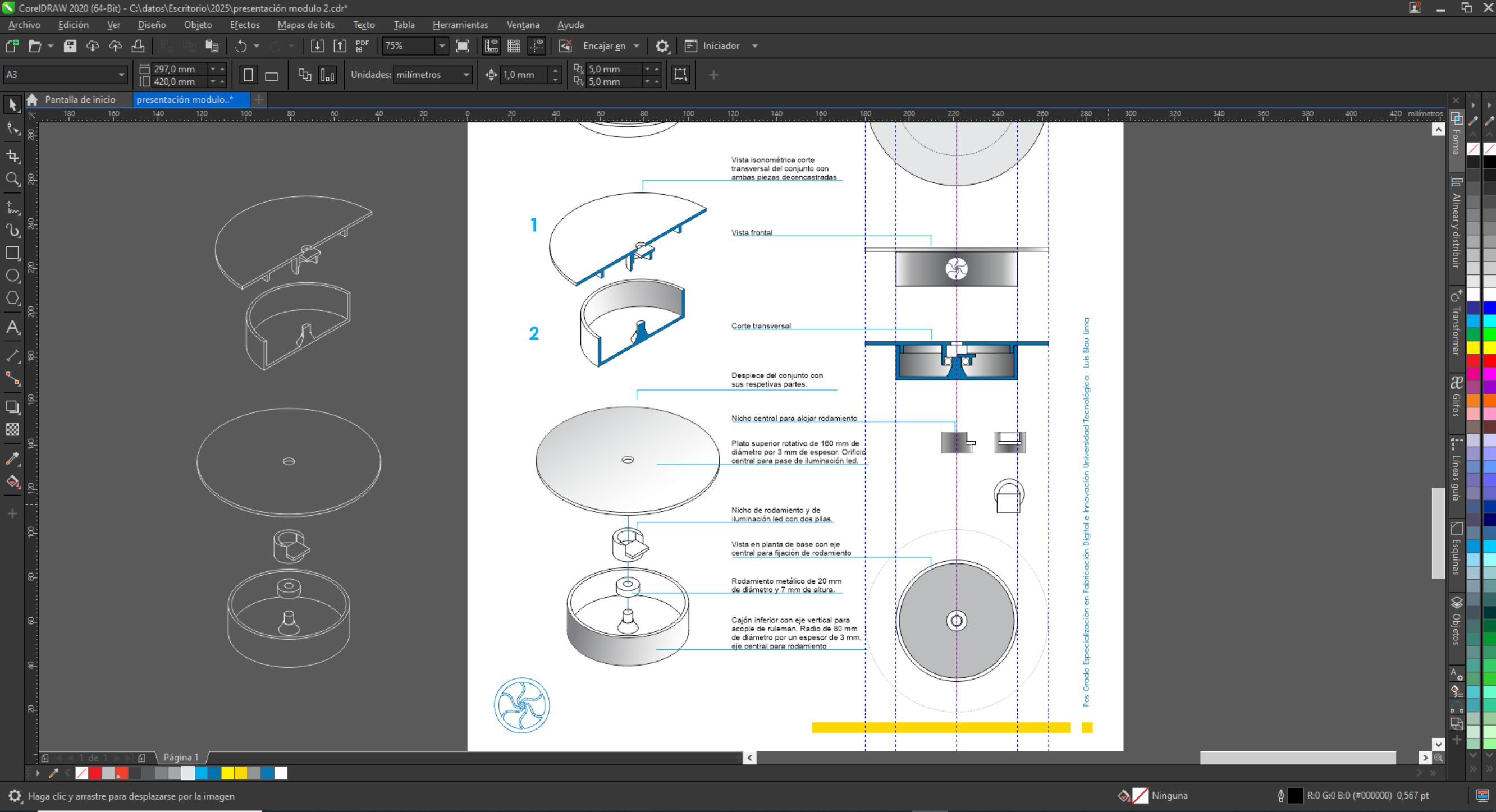Click Publish to PDF icon
Viewport: 1496px width, 812px height.
(363, 46)
